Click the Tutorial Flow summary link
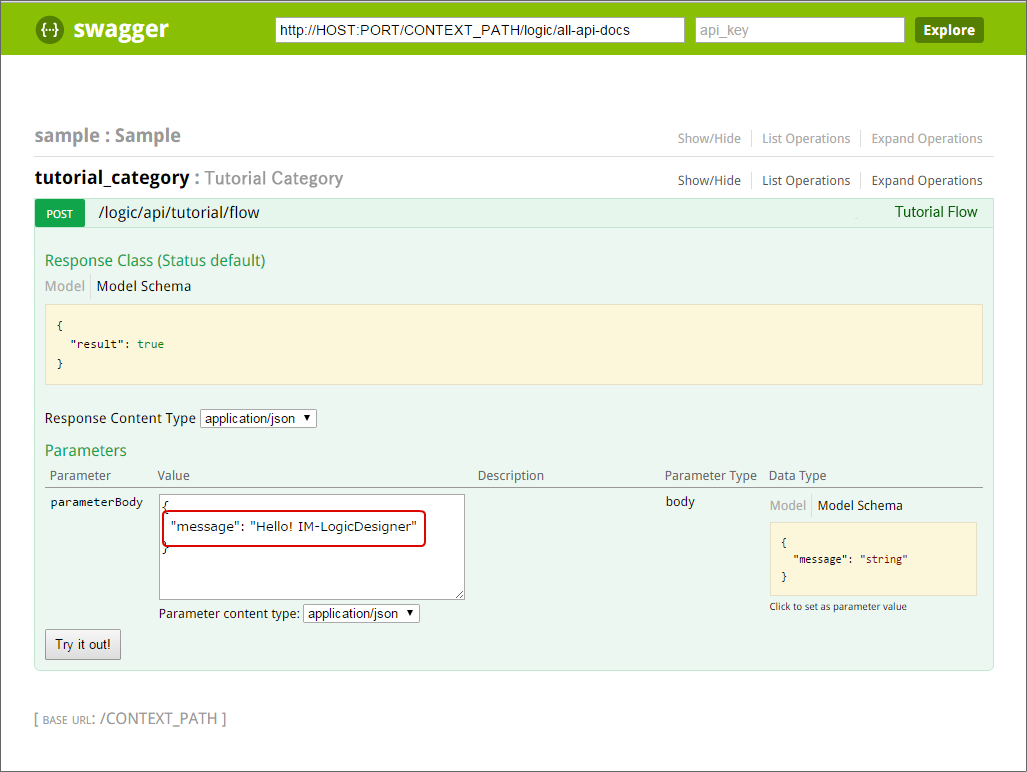The width and height of the screenshot is (1027, 772). pos(936,212)
